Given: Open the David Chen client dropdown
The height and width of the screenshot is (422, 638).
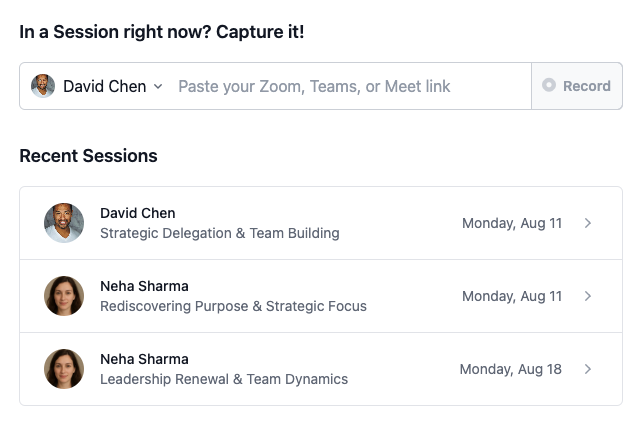Looking at the screenshot, I should (x=97, y=86).
